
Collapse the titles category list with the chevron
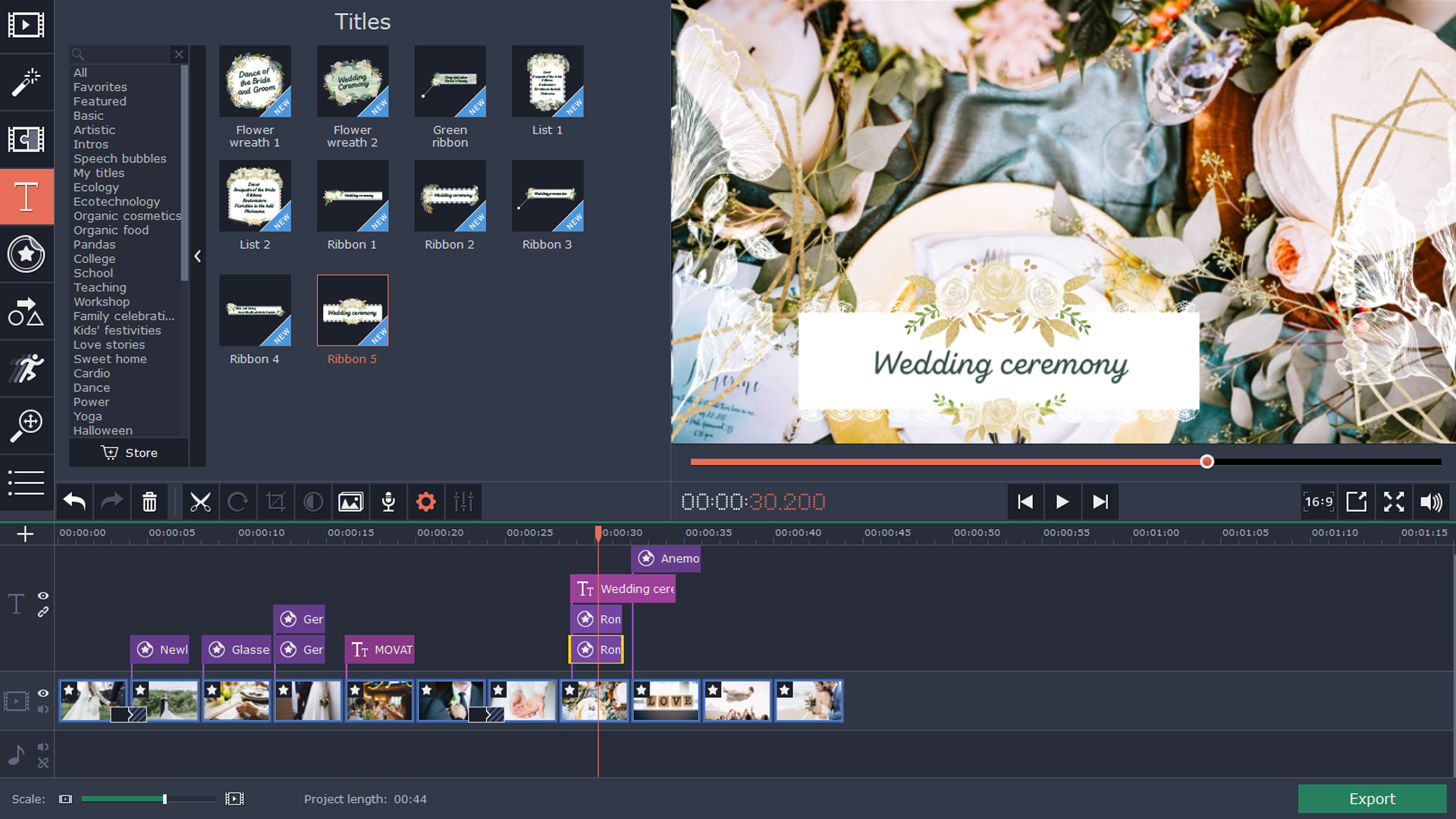198,256
